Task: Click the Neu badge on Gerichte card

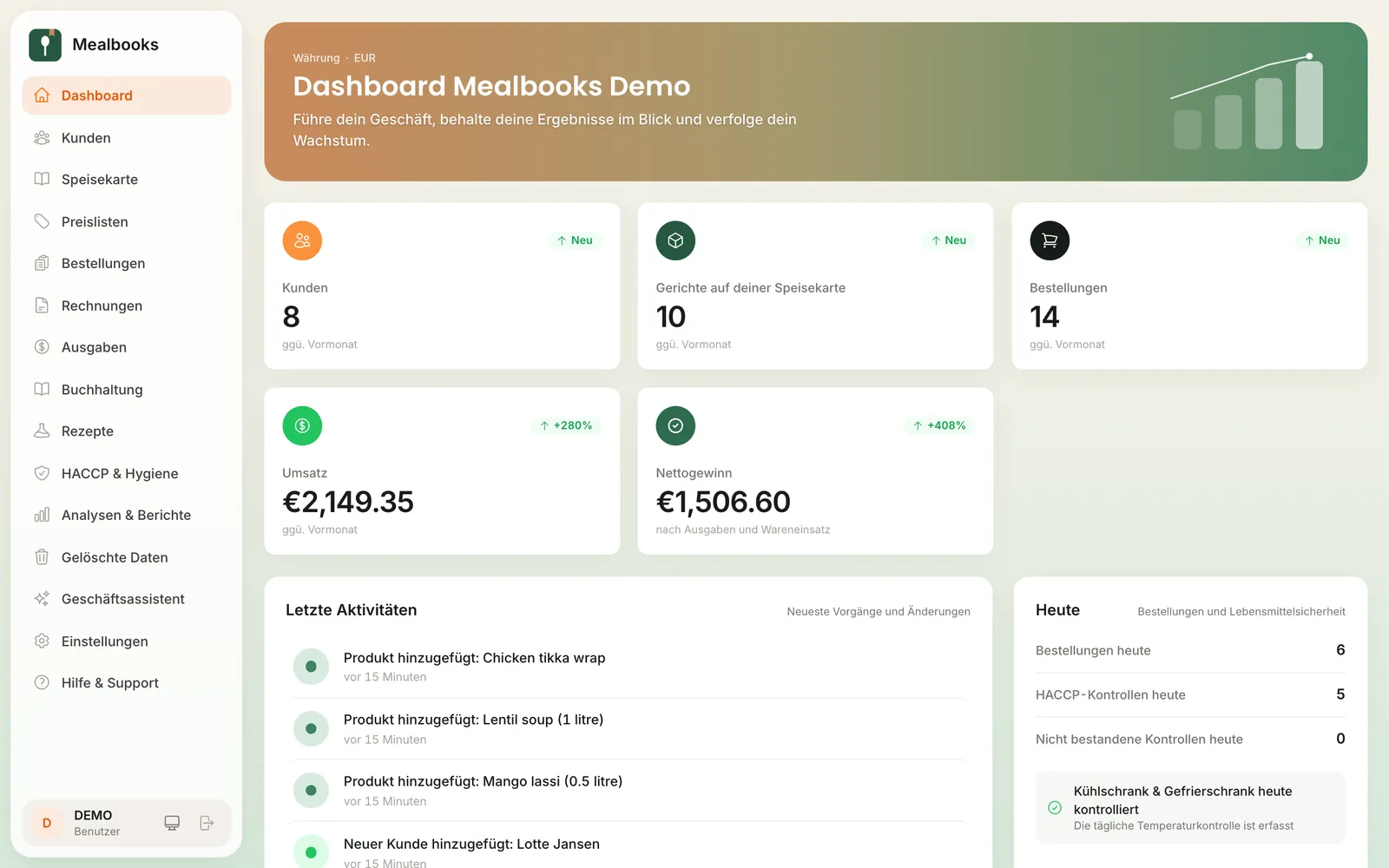Action: tap(948, 240)
